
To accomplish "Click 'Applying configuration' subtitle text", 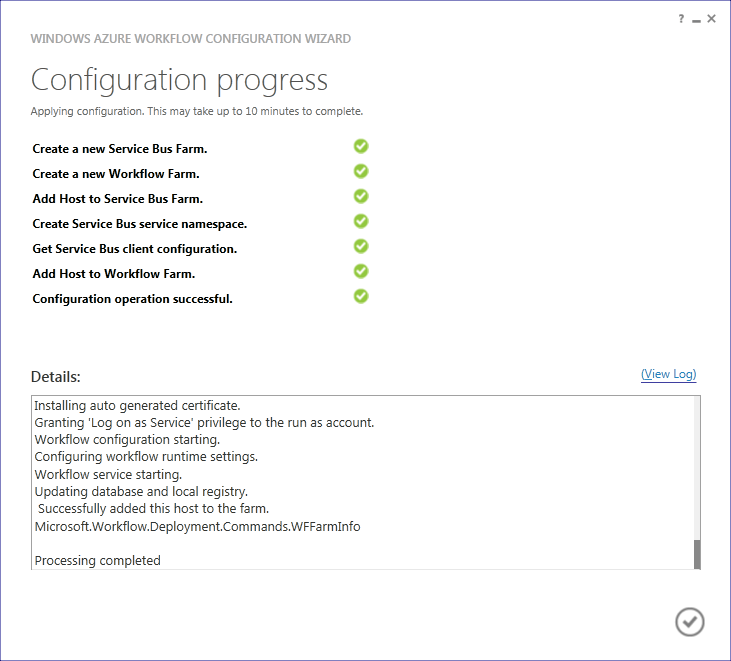I will (x=197, y=111).
